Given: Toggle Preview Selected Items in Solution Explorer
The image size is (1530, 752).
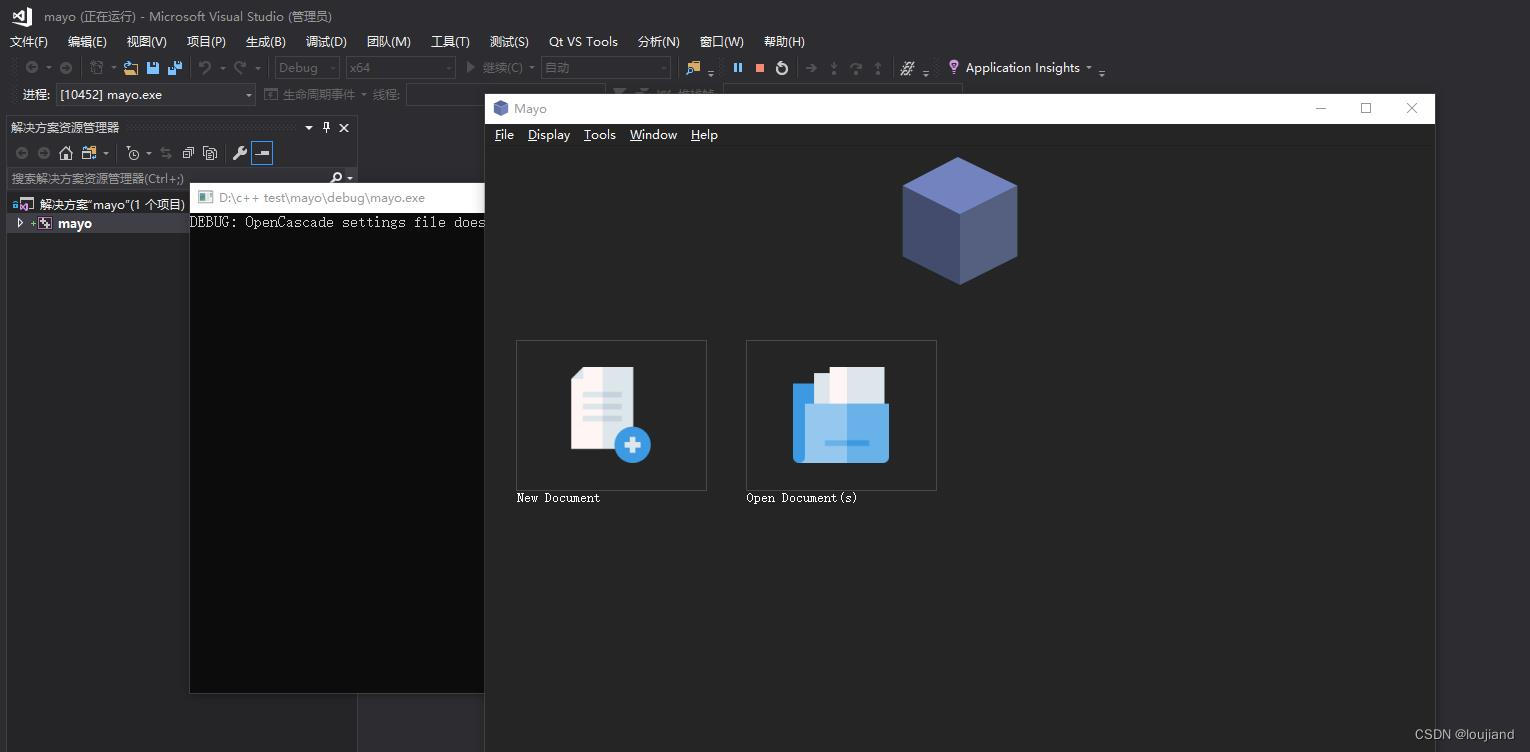Looking at the screenshot, I should 263,153.
